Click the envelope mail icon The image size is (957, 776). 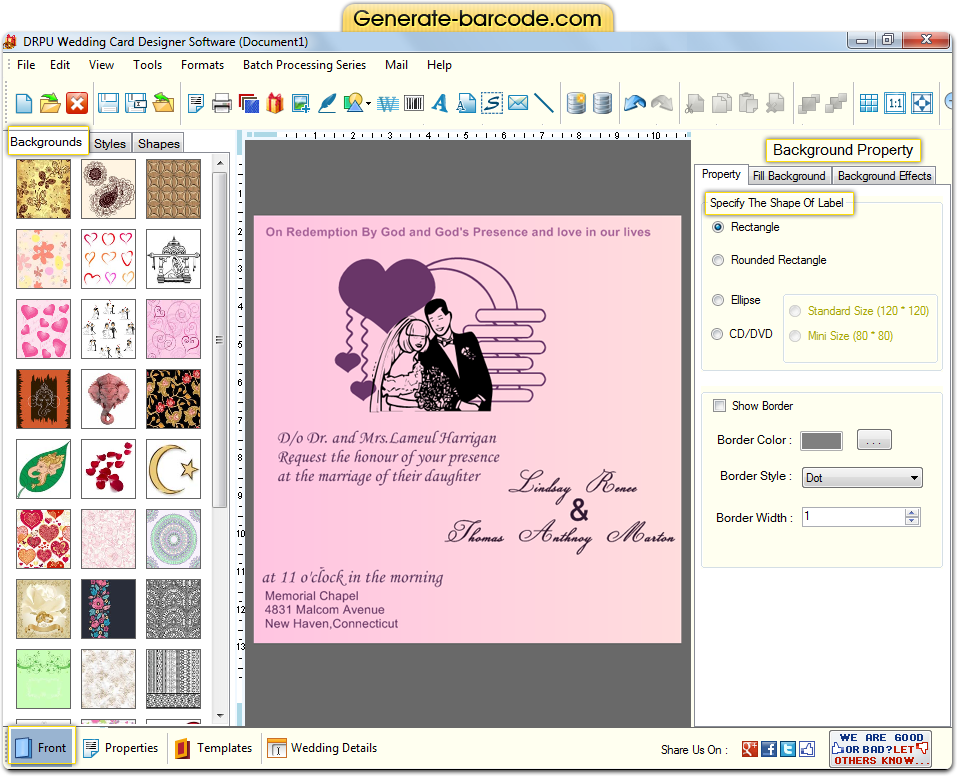(x=518, y=103)
